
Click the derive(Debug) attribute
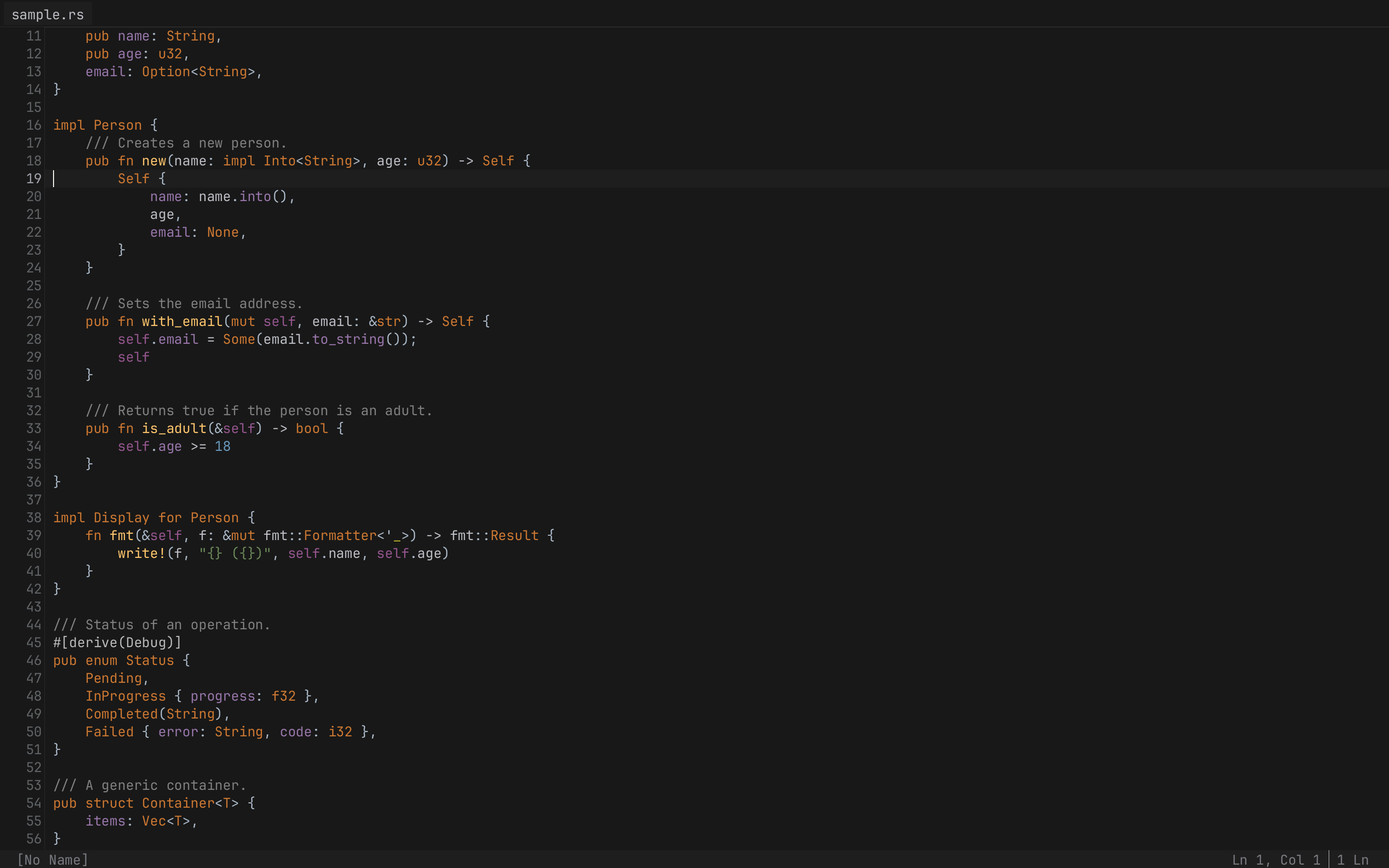[117, 642]
